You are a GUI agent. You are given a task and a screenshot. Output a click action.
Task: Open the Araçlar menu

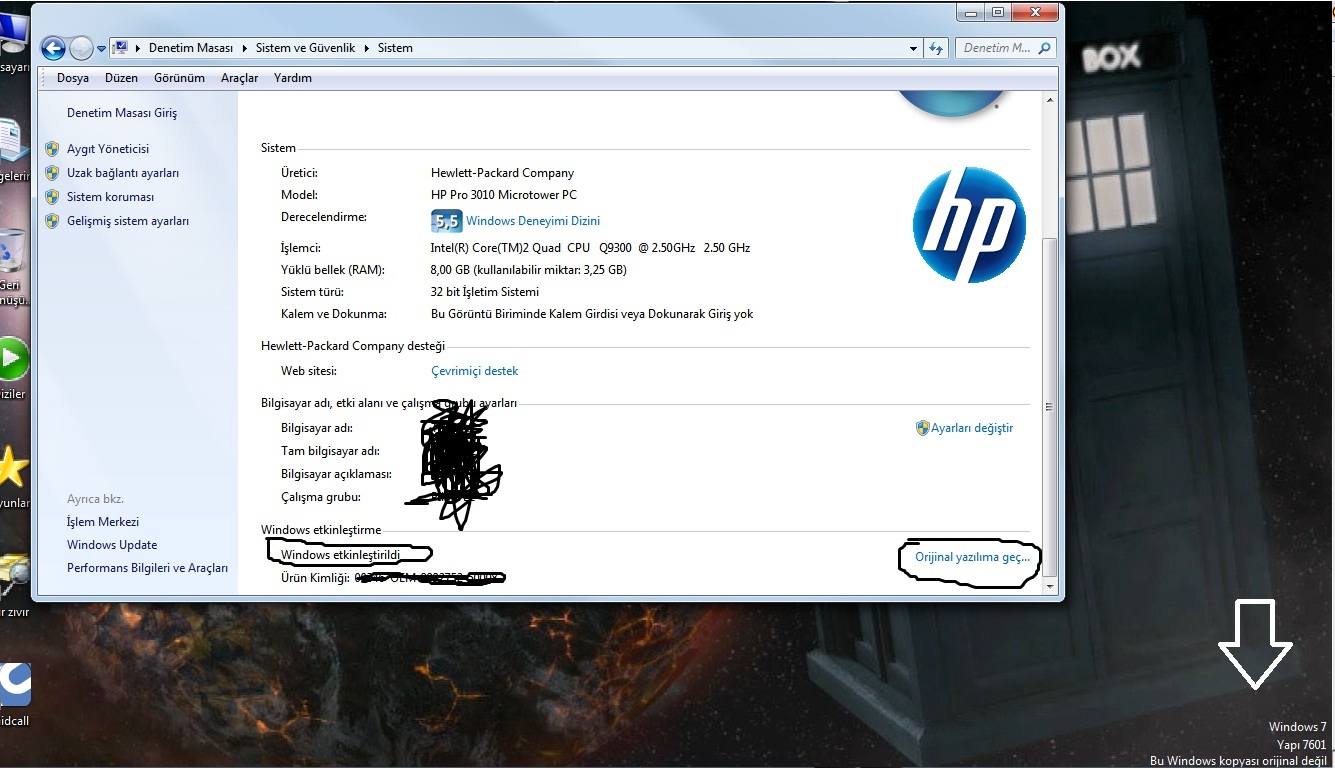coord(240,78)
